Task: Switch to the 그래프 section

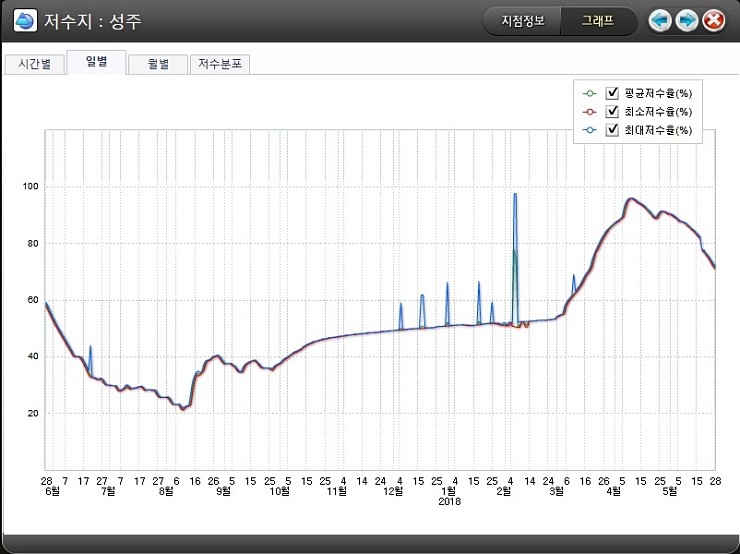Action: point(597,21)
